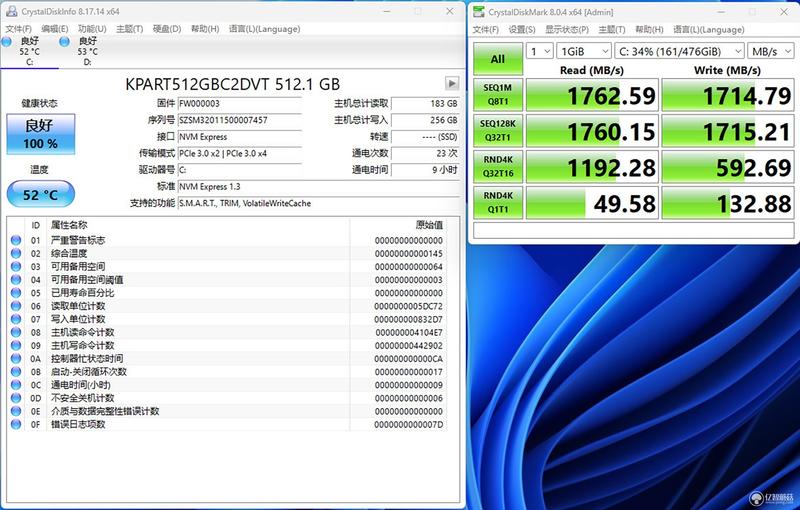Click the total host writes value 256 GB
Image resolution: width=800 pixels, height=510 pixels.
coord(425,120)
